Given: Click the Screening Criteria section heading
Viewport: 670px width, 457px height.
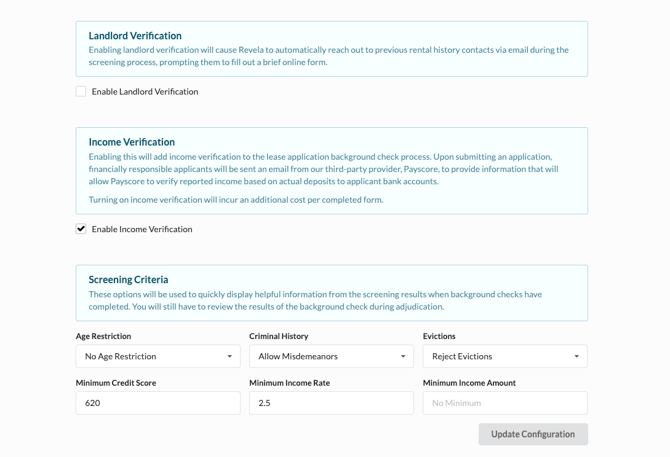Looking at the screenshot, I should [128, 280].
